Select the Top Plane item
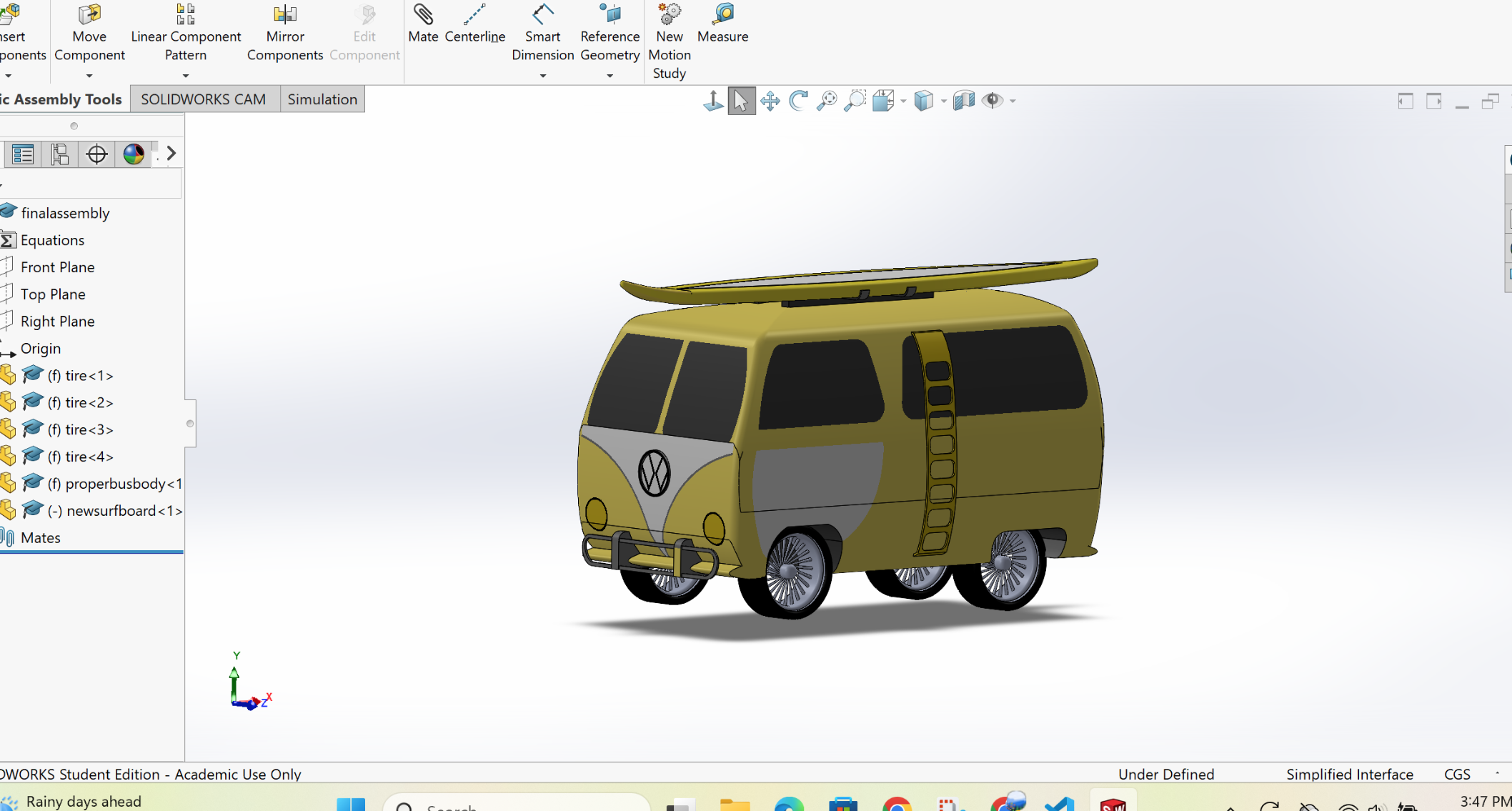The height and width of the screenshot is (811, 1512). (53, 294)
